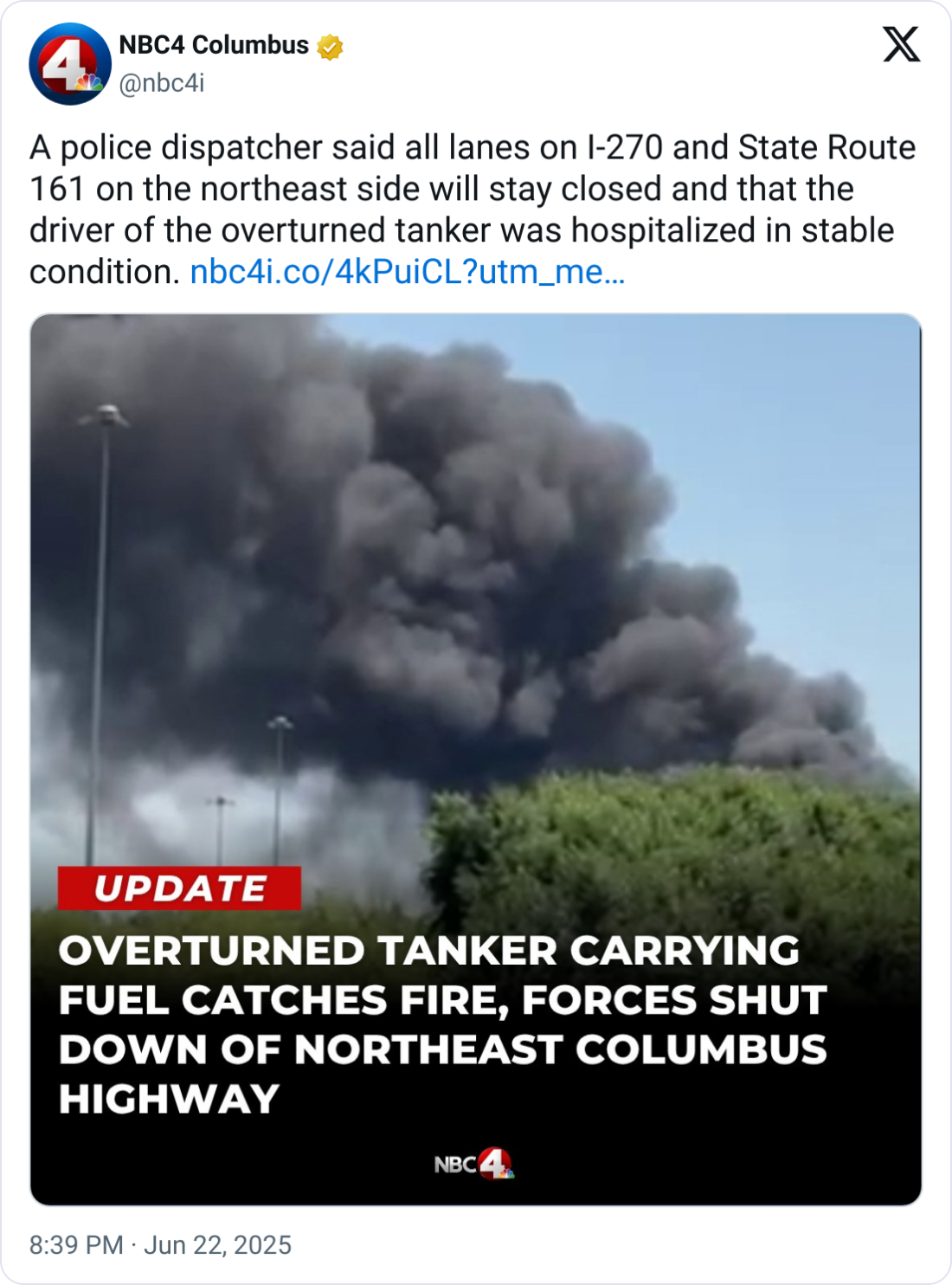Click the tweet body text about I-270
952x1285 pixels.
coord(473,210)
